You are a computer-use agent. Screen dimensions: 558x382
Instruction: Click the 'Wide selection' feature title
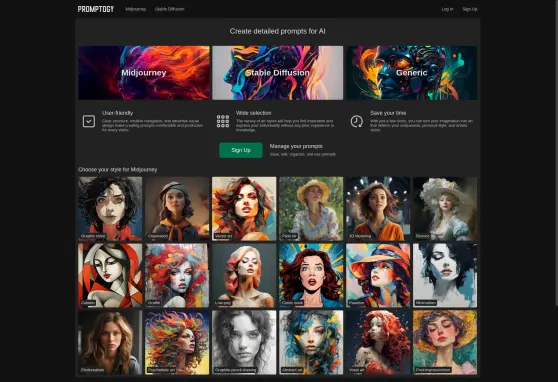(253, 113)
